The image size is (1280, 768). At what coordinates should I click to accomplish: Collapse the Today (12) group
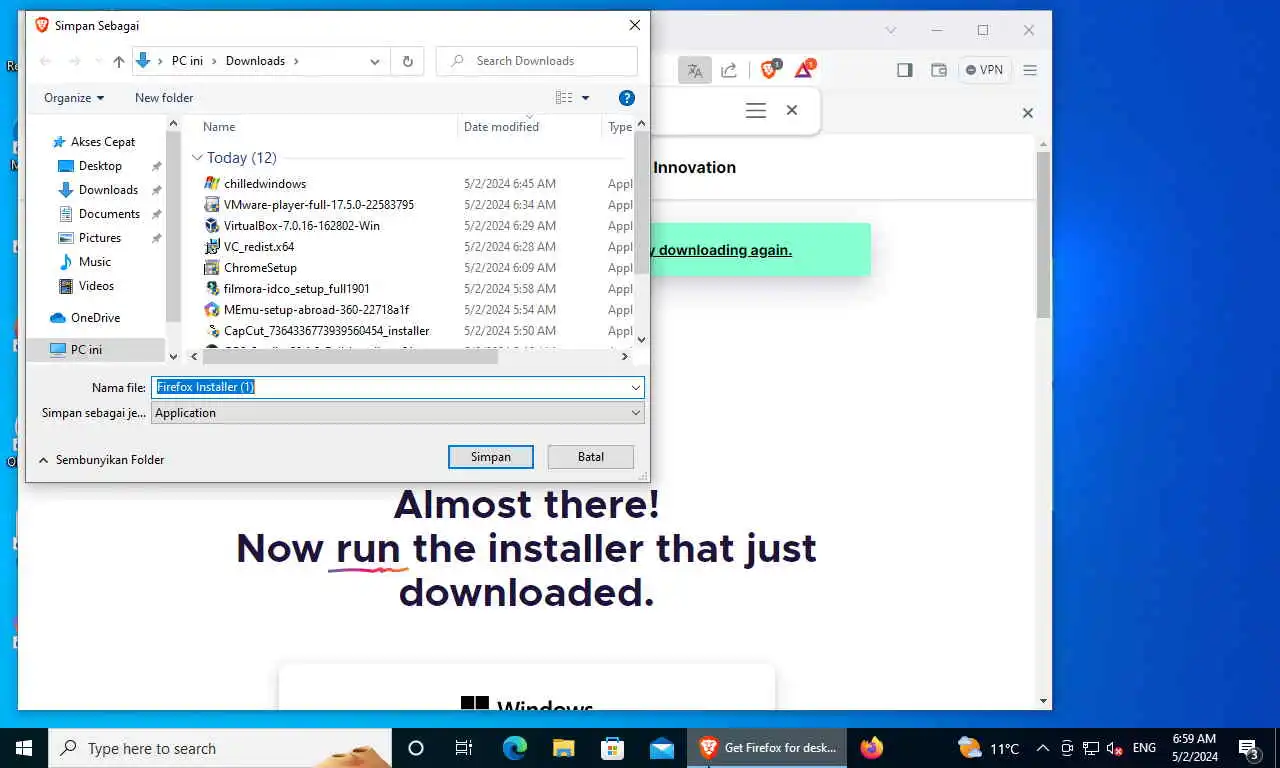tap(197, 158)
